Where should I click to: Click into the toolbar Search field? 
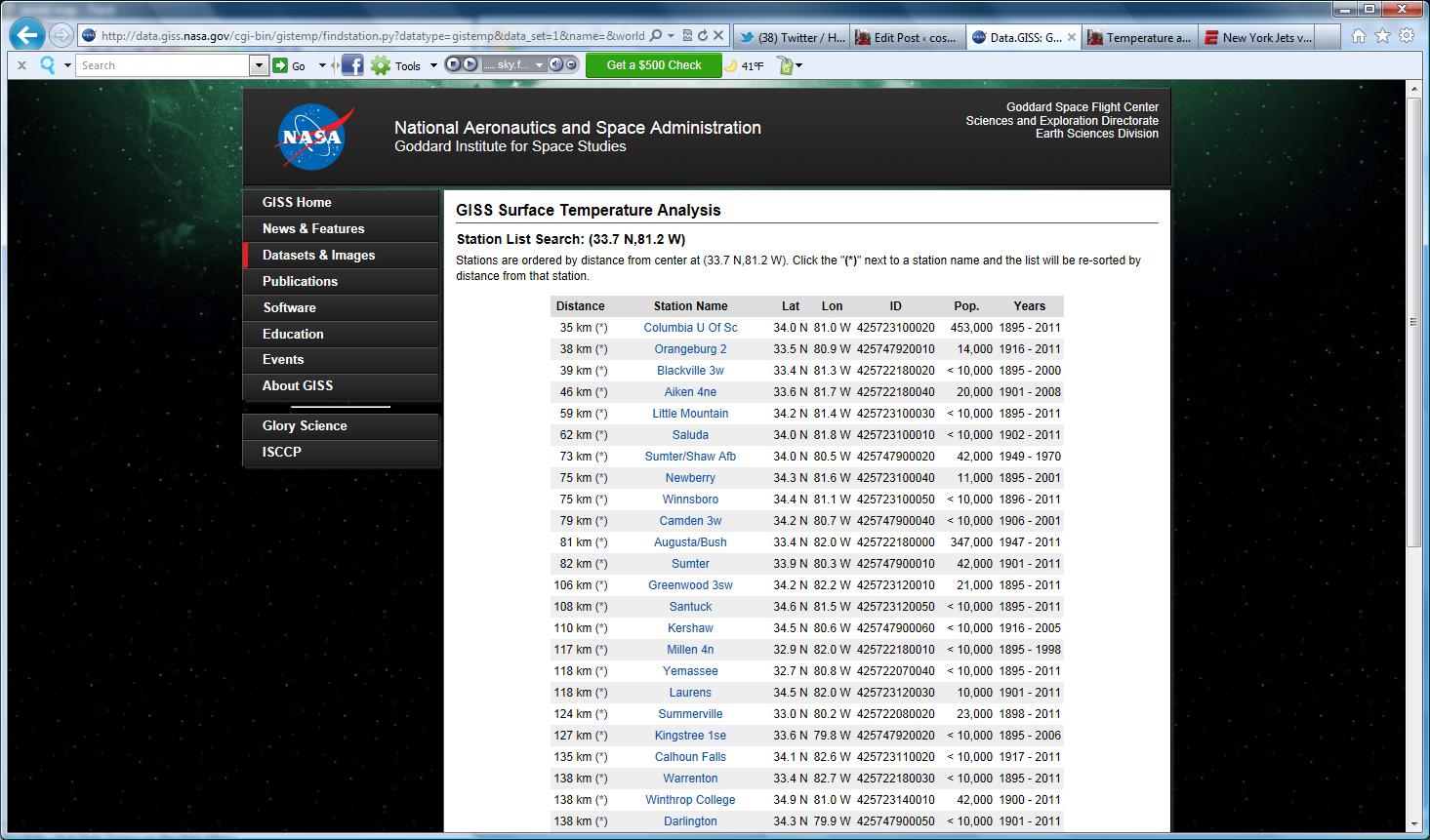[162, 65]
